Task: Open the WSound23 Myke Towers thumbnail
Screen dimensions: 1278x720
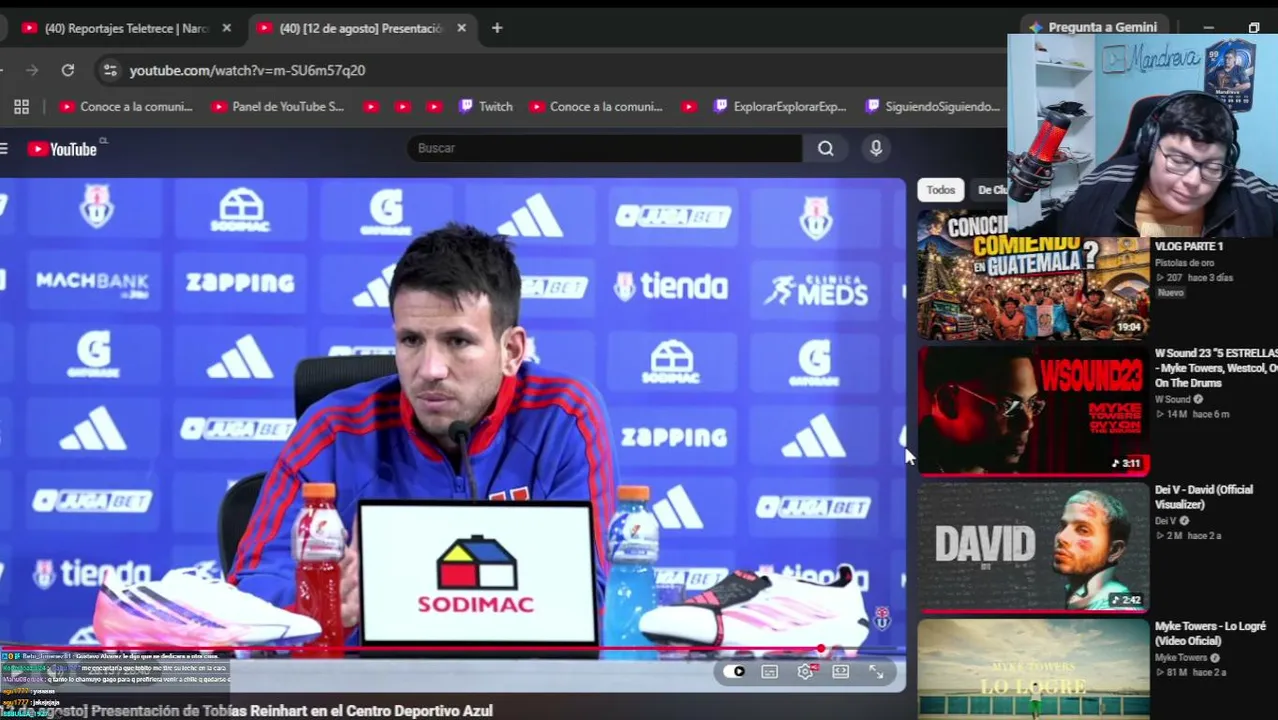Action: point(1033,410)
